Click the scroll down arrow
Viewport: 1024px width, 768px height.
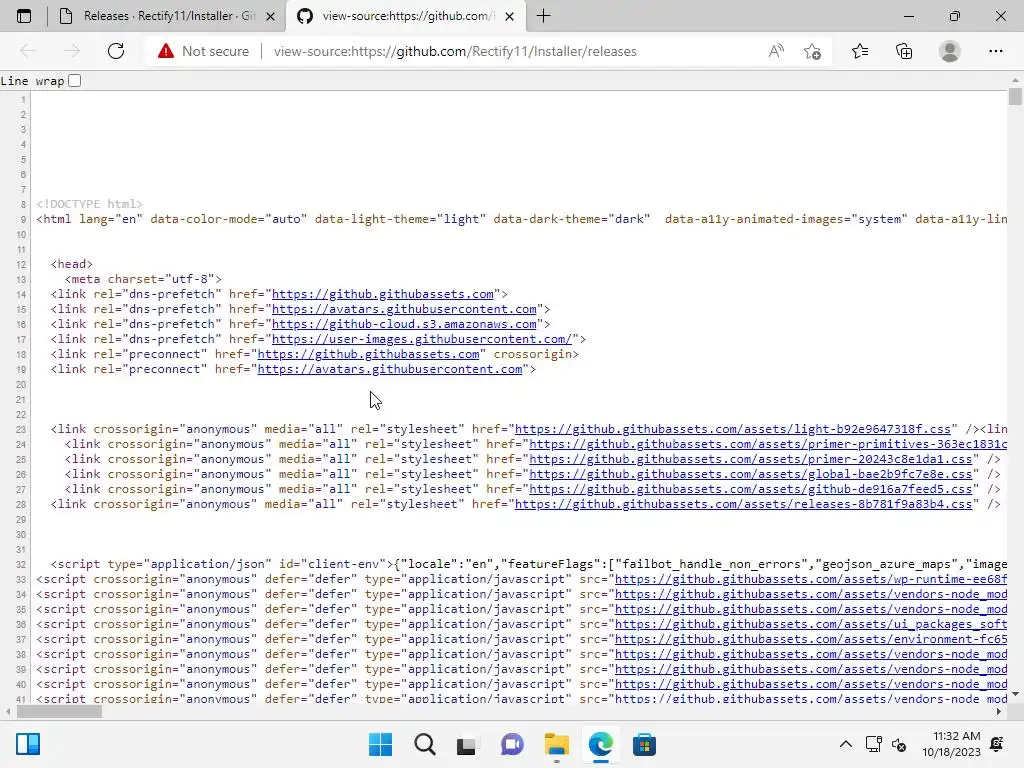(1015, 694)
